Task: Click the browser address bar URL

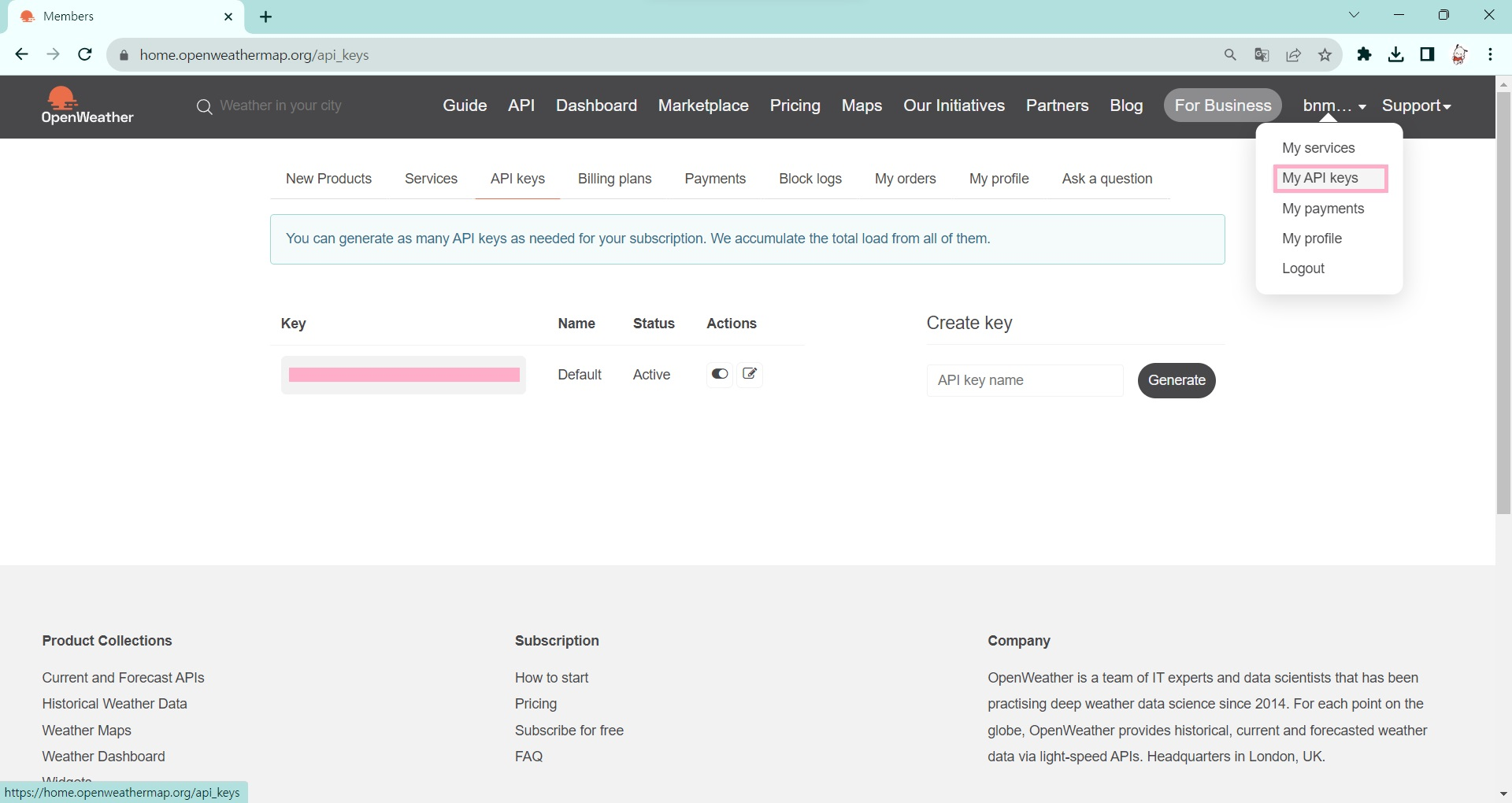Action: pos(254,55)
